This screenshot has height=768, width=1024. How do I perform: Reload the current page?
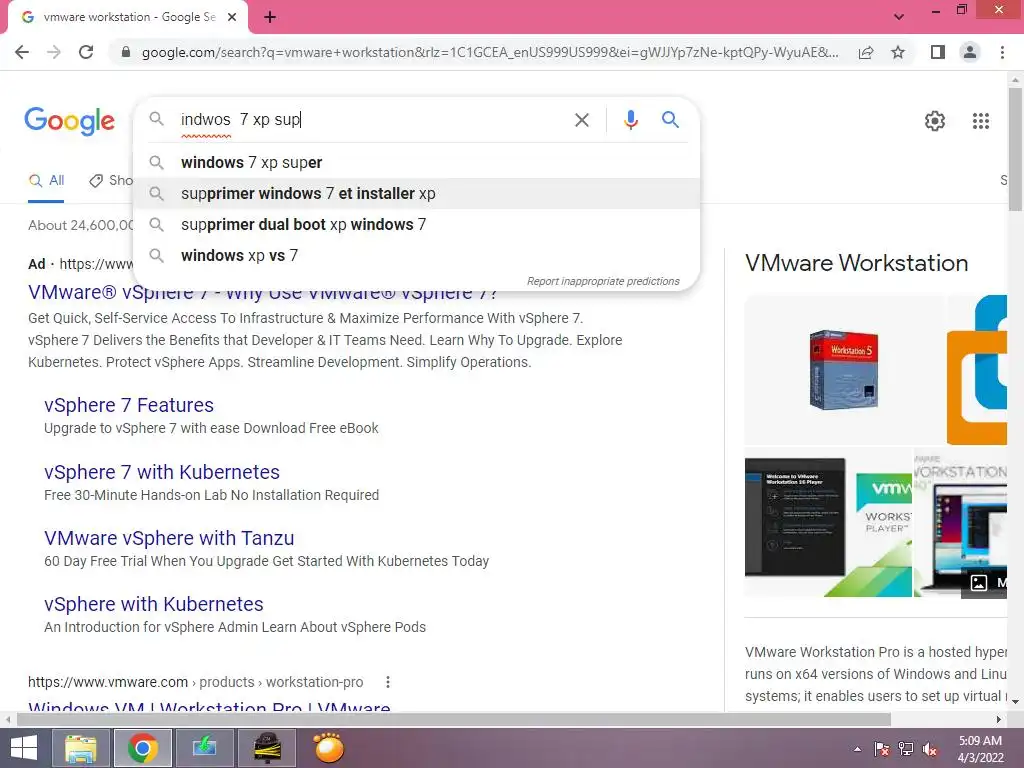coord(86,52)
